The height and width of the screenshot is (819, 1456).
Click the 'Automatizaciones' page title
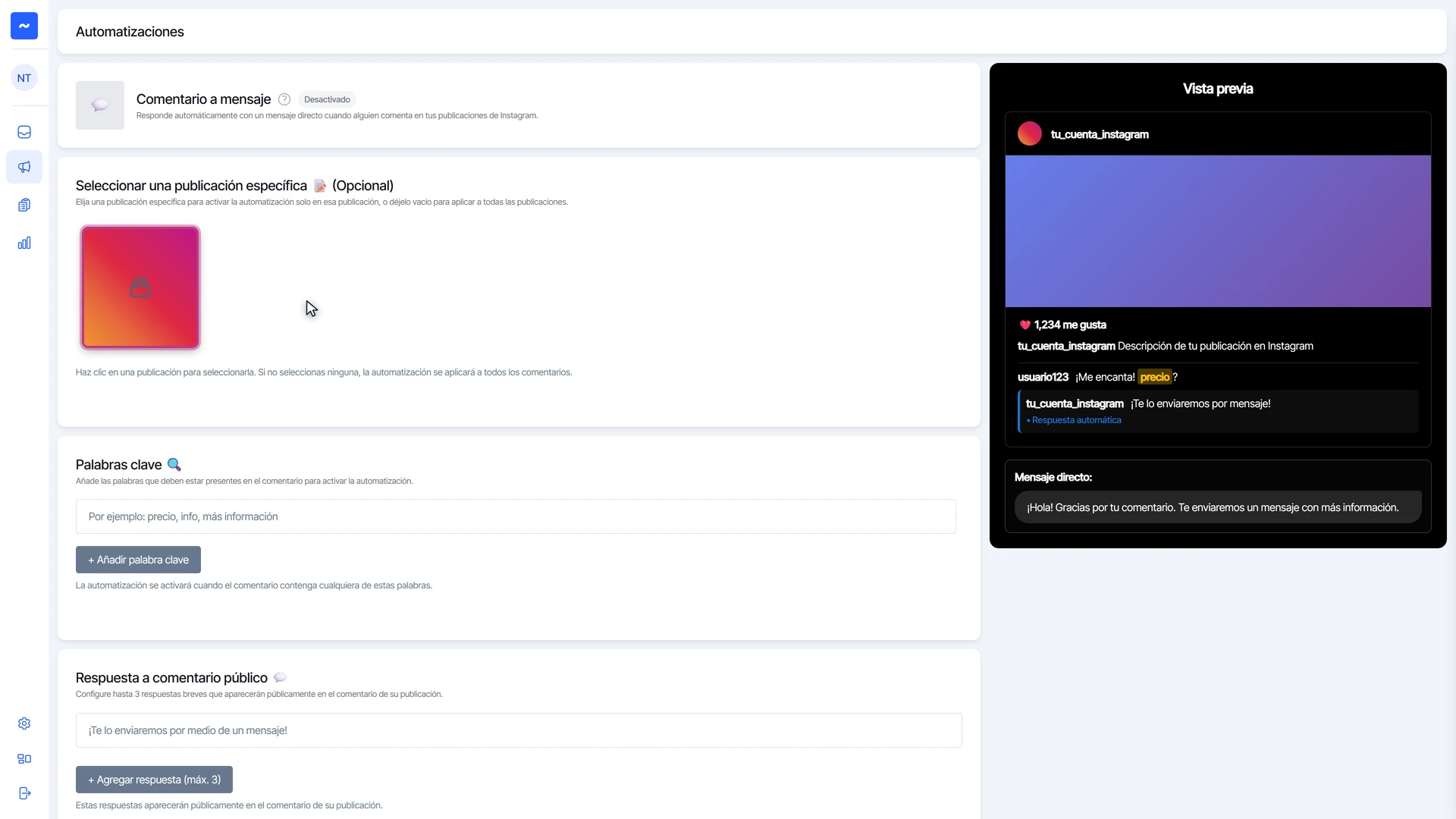tap(130, 32)
